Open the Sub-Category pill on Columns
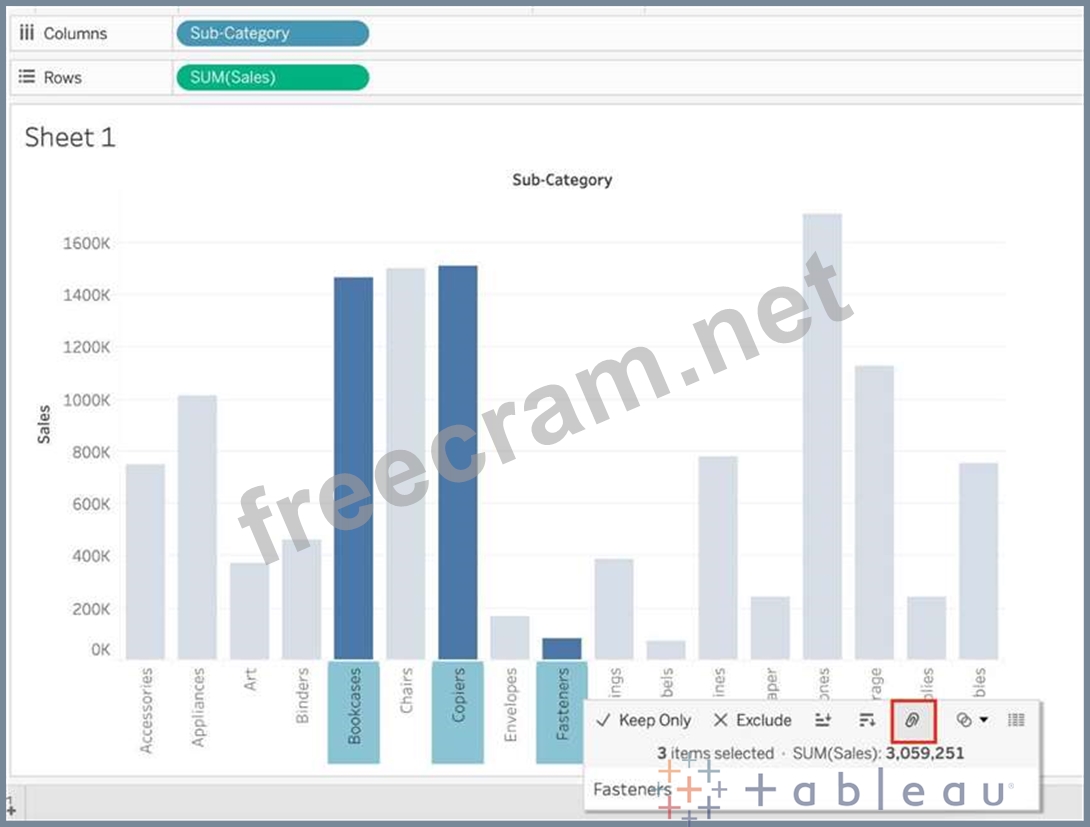 (272, 33)
